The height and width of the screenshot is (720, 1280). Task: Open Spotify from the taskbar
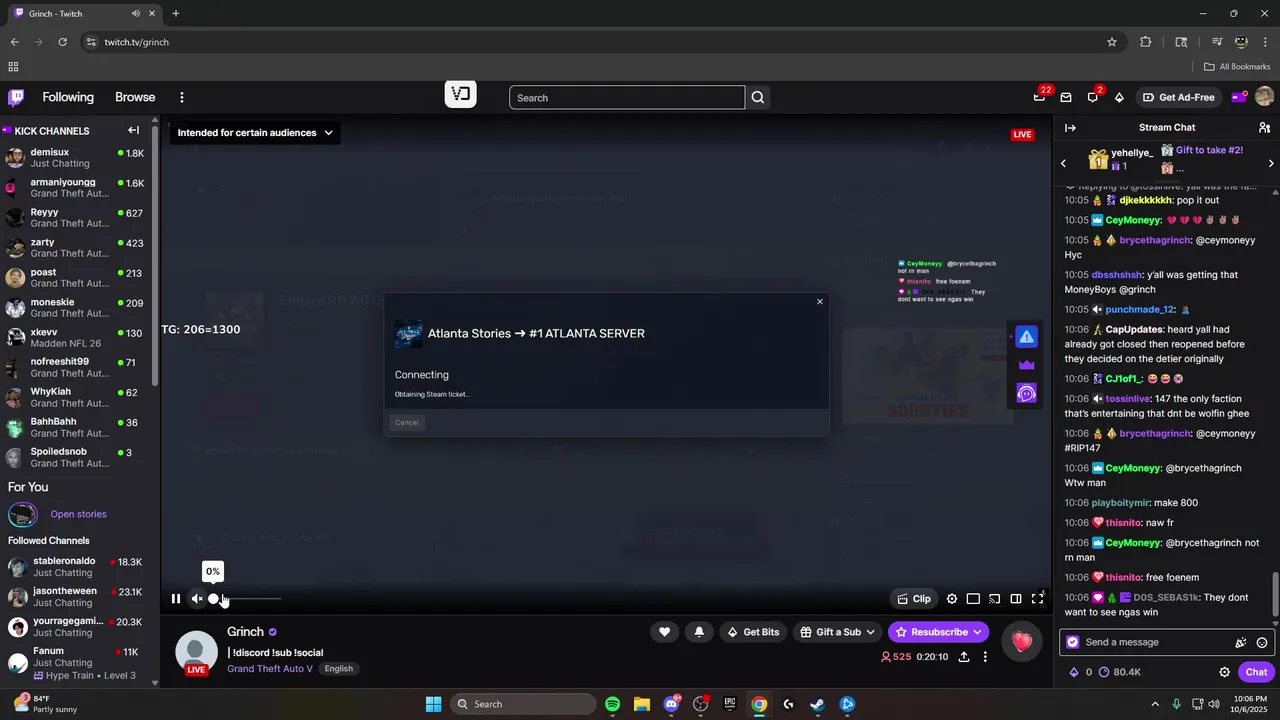coord(613,704)
